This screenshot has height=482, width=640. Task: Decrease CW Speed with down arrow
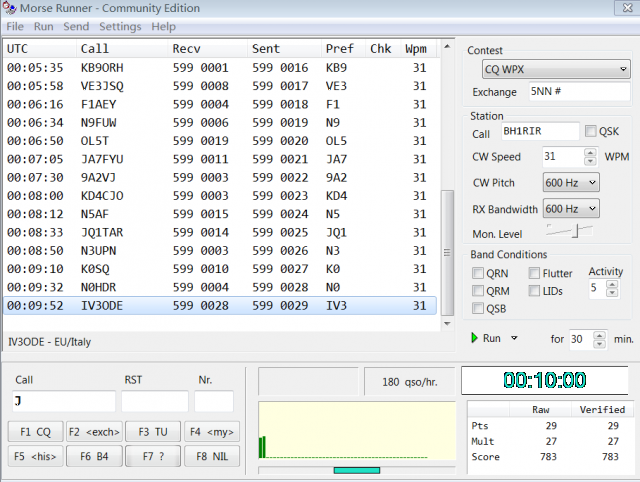(x=590, y=161)
